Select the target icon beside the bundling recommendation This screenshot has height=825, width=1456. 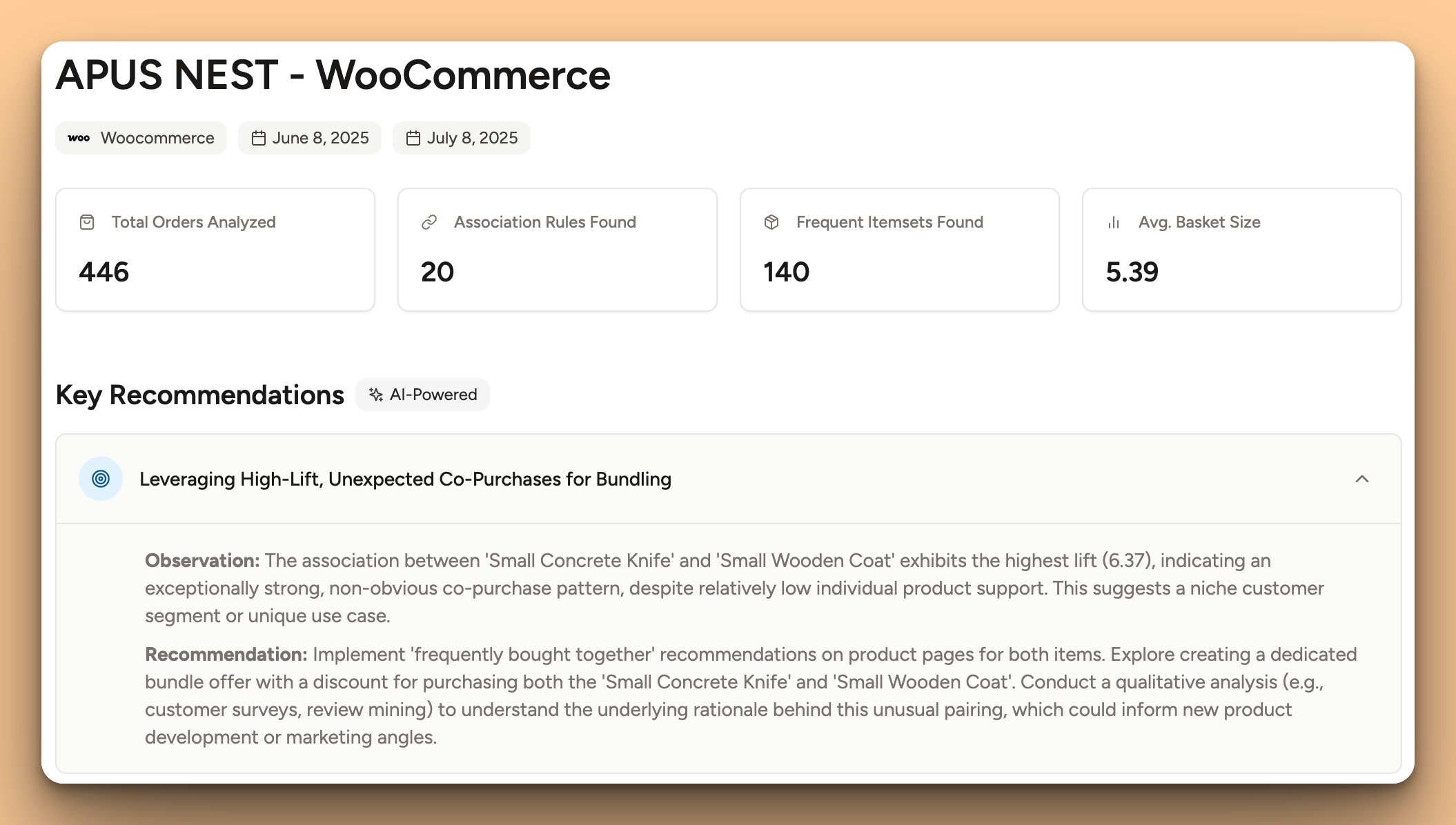(101, 478)
